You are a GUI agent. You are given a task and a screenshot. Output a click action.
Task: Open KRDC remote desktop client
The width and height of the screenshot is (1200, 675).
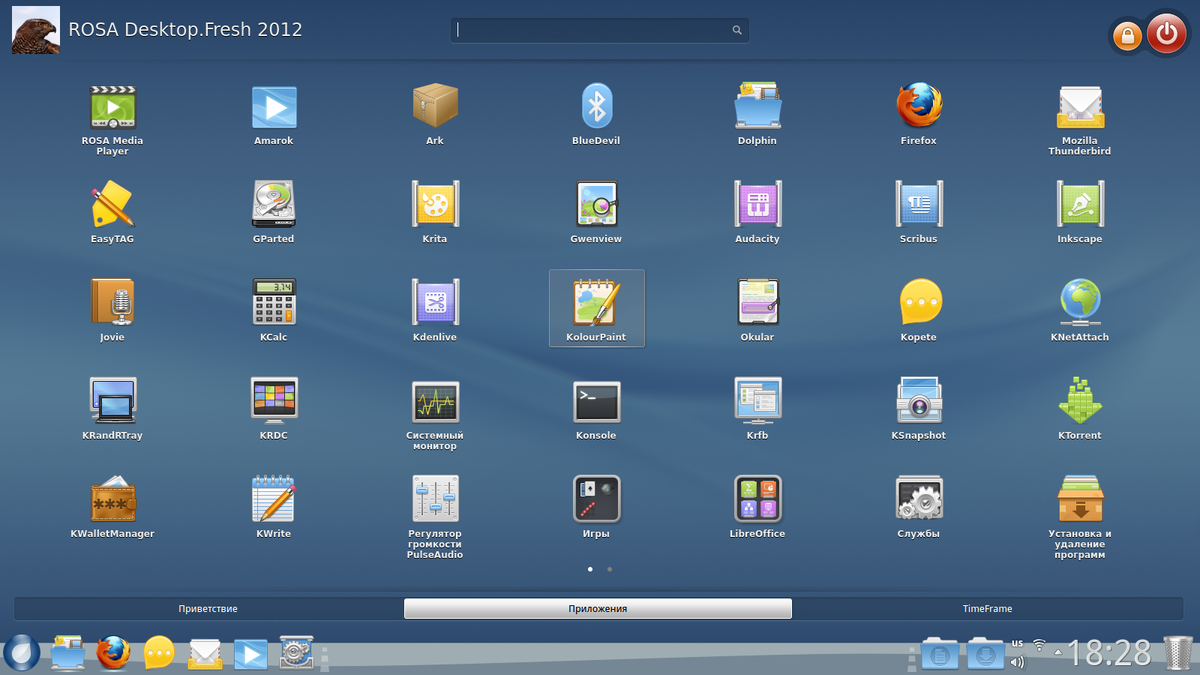click(x=274, y=408)
